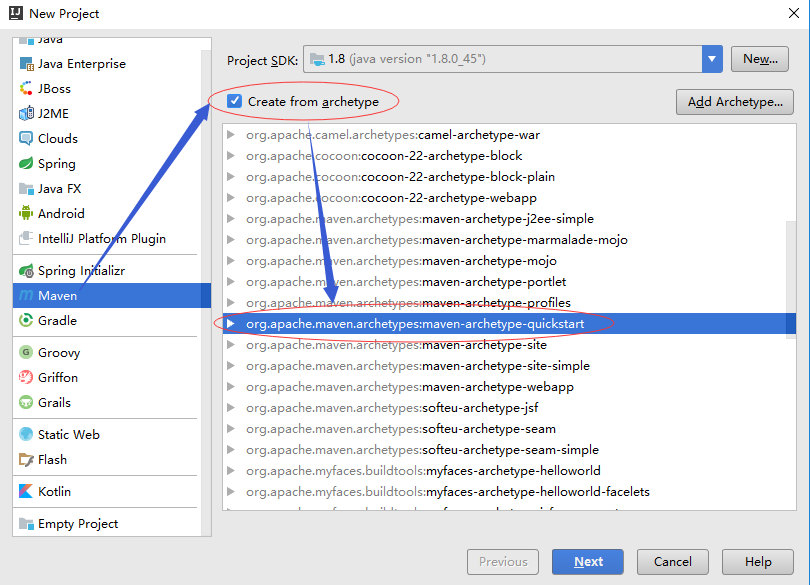Select myfaces-archetype-helloworld-facelets row

509,491
